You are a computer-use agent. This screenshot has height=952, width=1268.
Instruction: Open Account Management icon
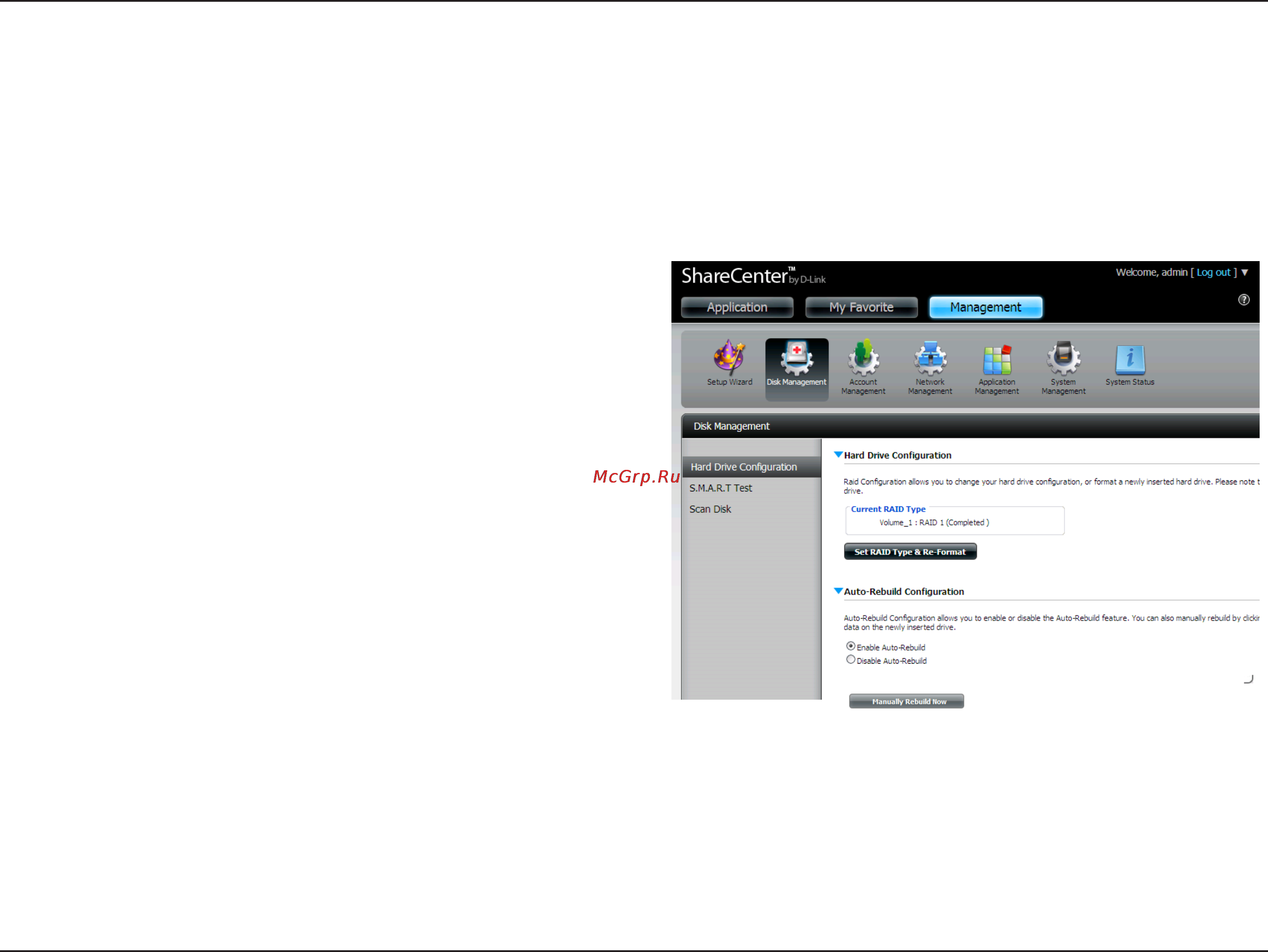point(863,367)
